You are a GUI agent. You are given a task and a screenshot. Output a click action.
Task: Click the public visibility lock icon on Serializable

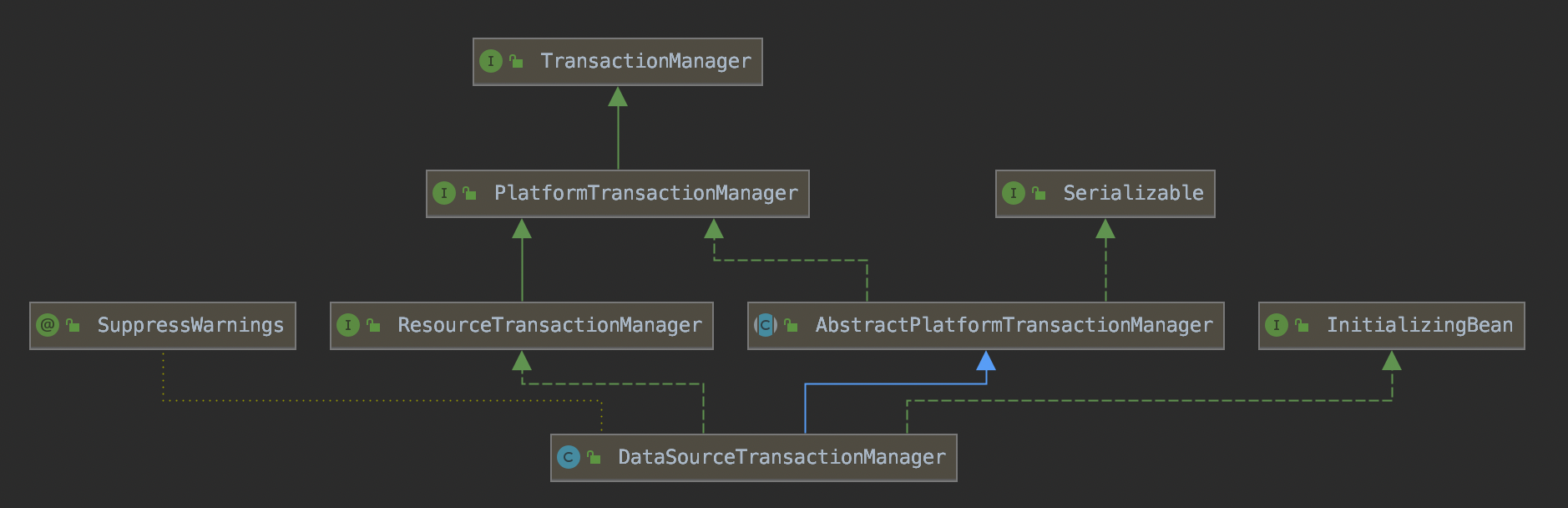[1039, 193]
